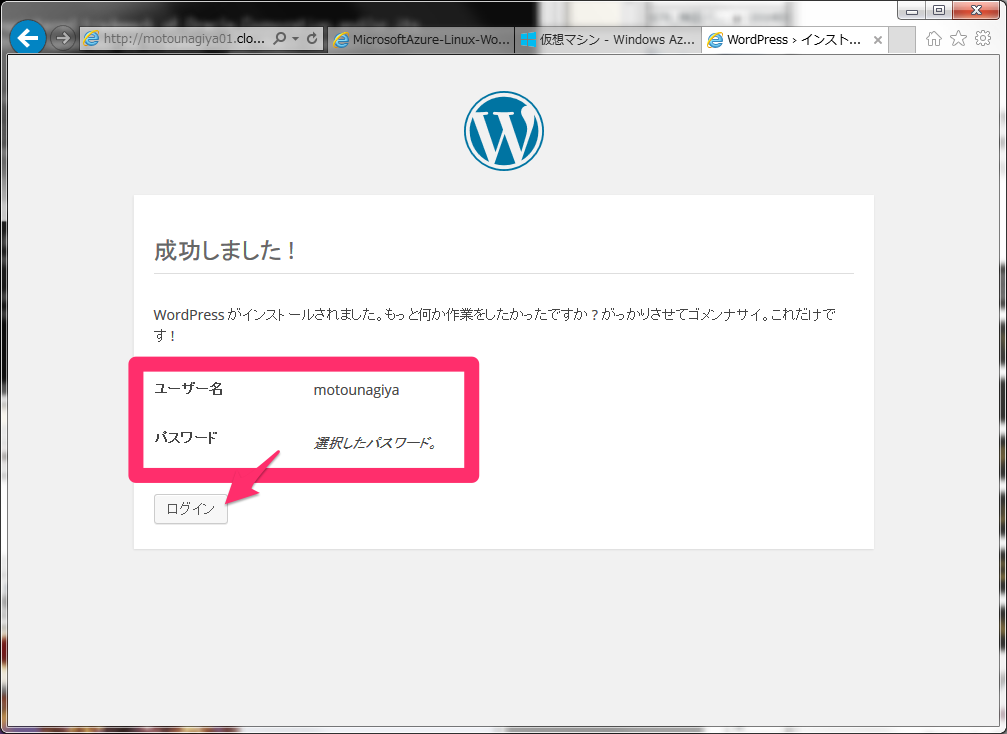Go back with the blue back arrow
This screenshot has width=1007, height=734.
[28, 38]
